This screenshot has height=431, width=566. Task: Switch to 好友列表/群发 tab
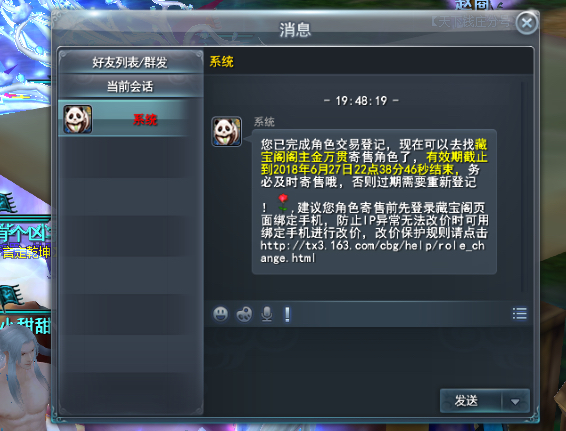click(130, 62)
